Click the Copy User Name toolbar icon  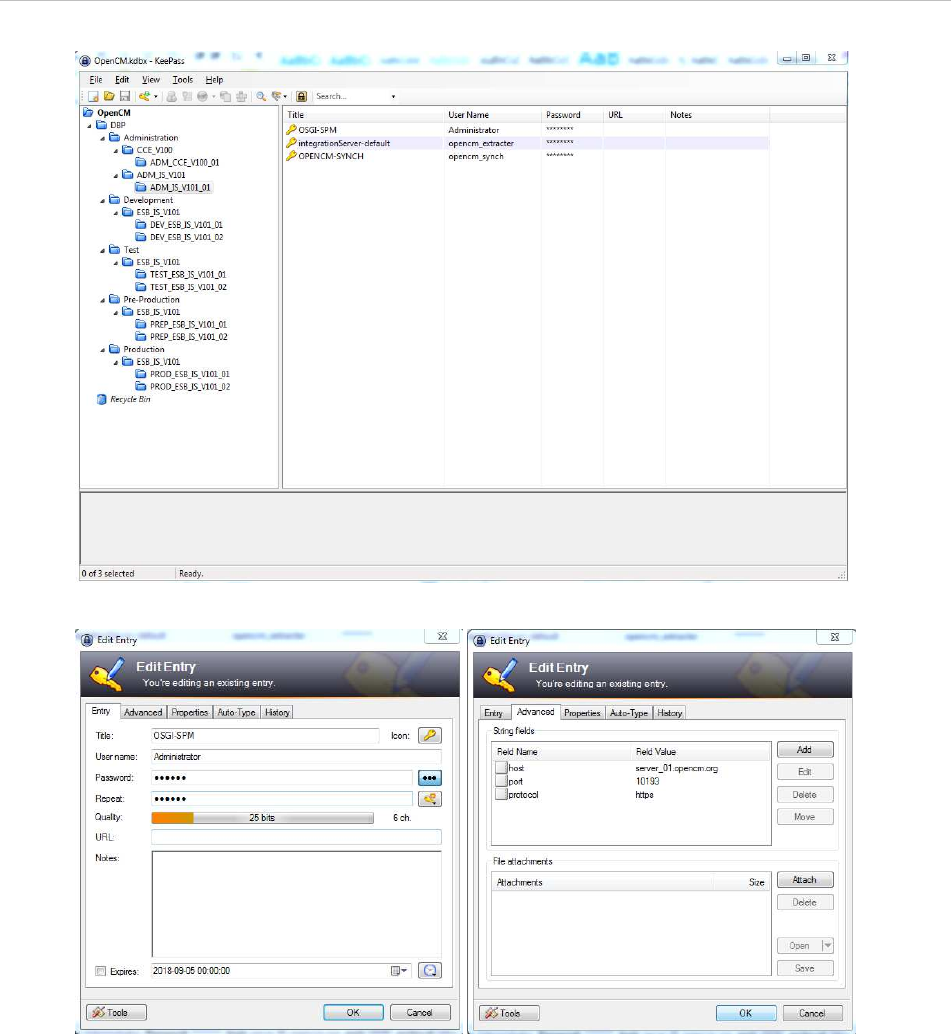(x=171, y=96)
